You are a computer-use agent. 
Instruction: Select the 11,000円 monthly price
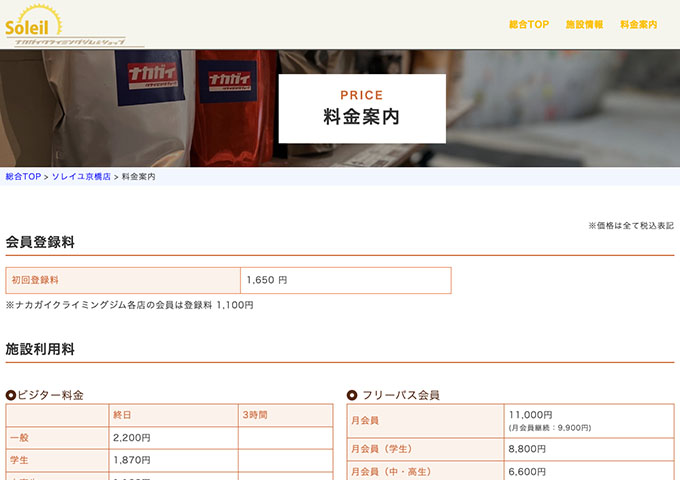[x=530, y=415]
